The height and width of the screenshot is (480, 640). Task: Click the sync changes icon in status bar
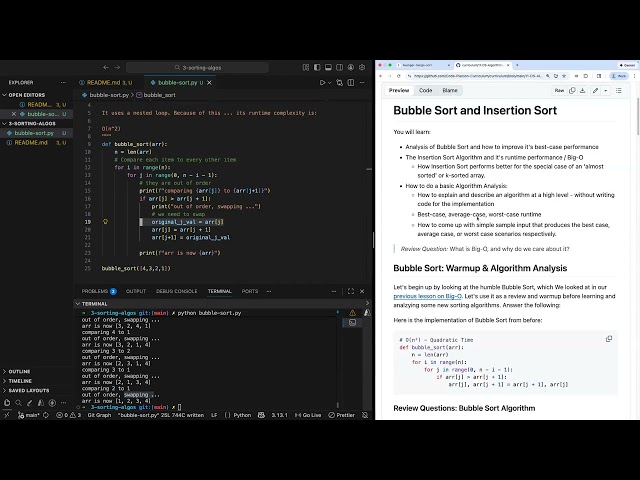click(46, 415)
